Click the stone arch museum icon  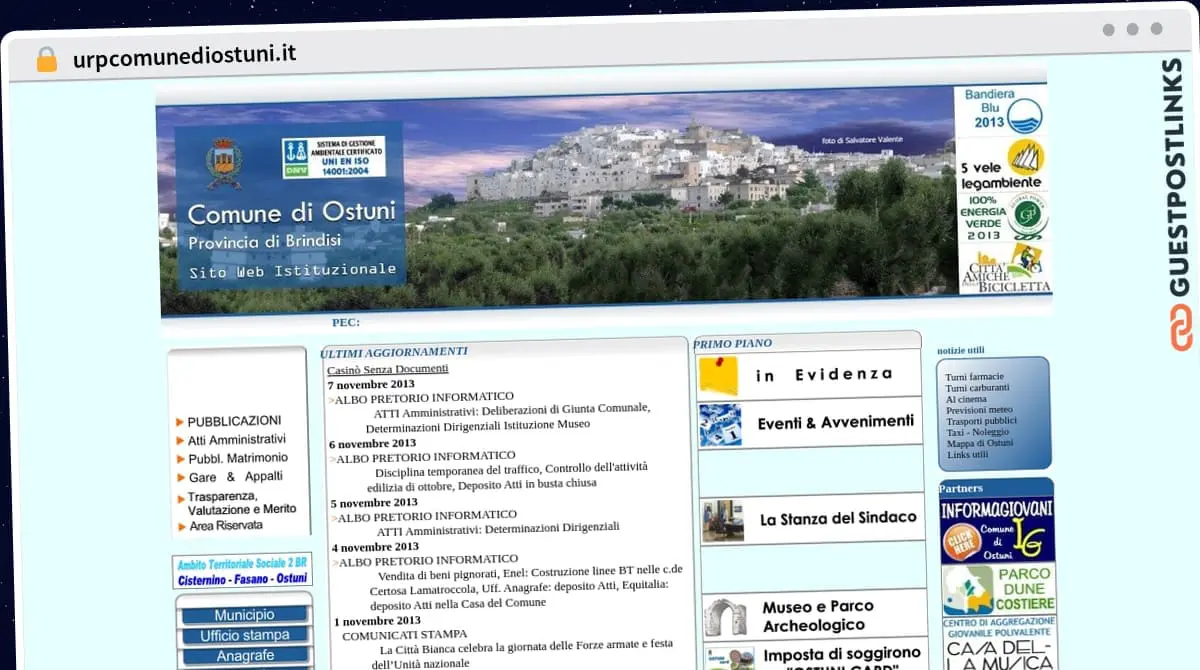pyautogui.click(x=724, y=616)
